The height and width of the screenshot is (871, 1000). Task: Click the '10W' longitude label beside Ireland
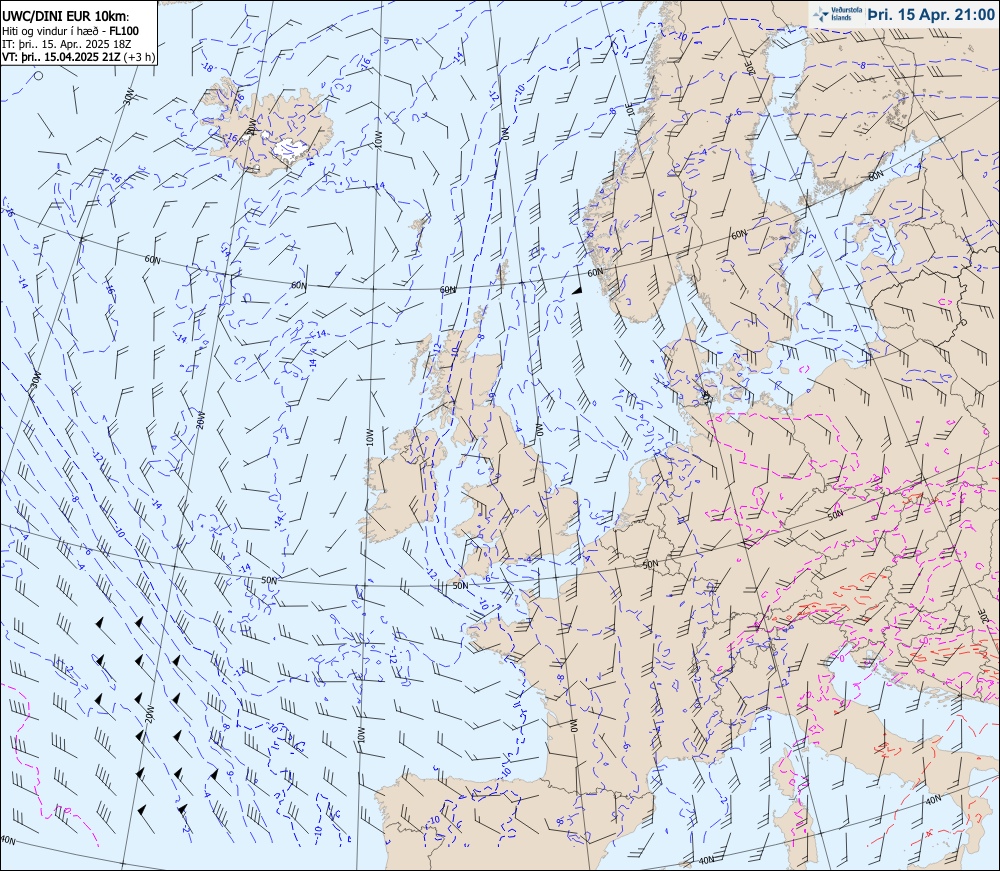pyautogui.click(x=370, y=437)
